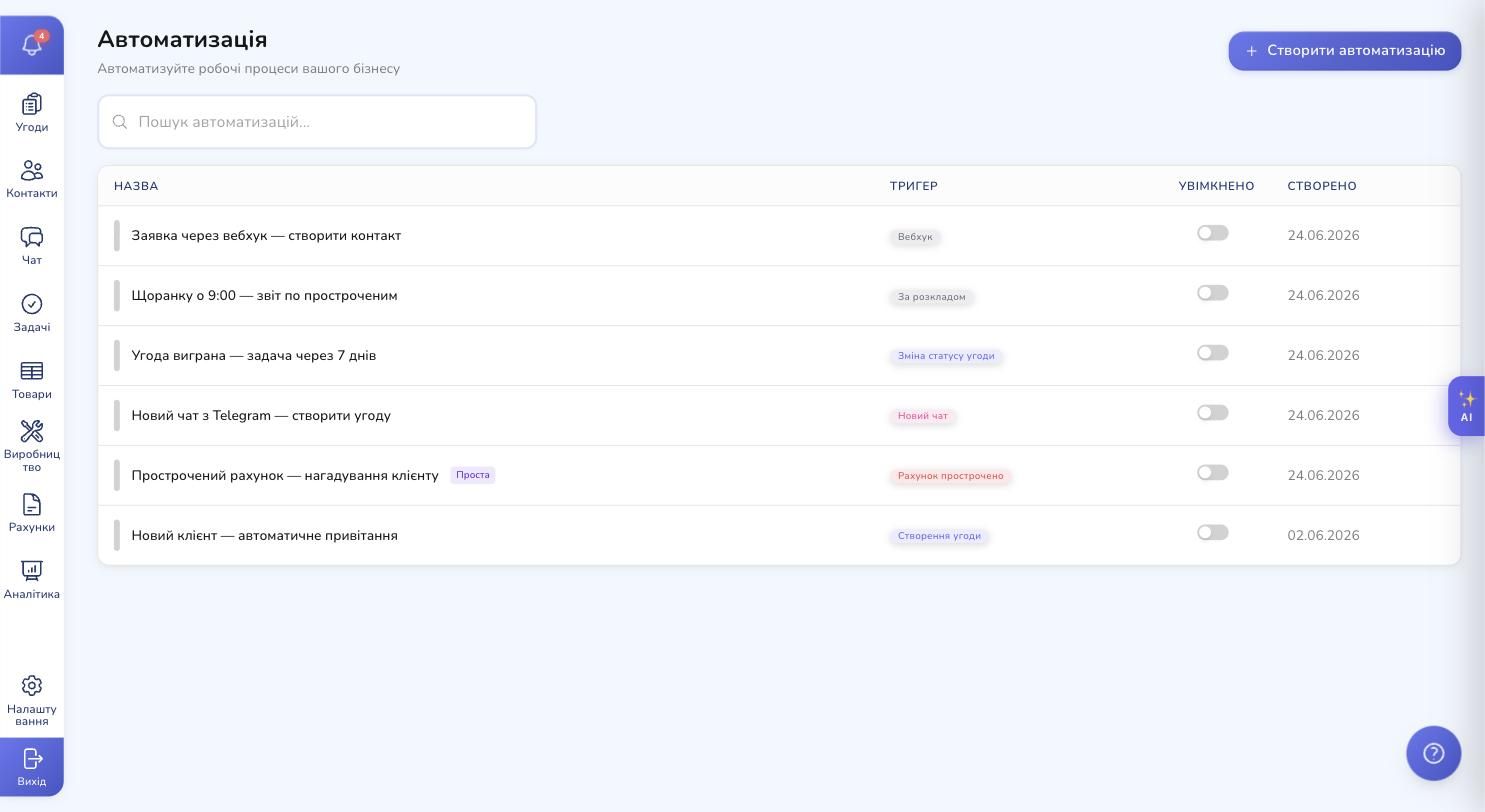Click the date 02.06.2026
The image size is (1485, 812).
coord(1324,536)
